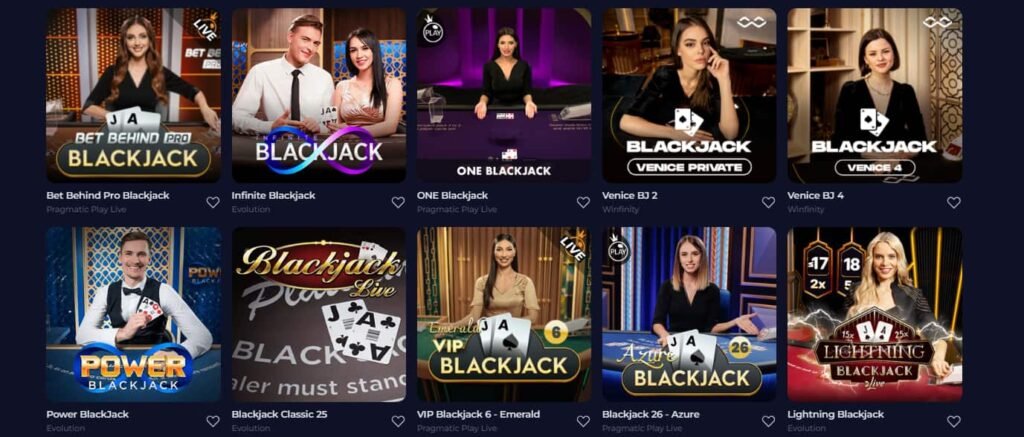1024x437 pixels.
Task: Open Venice Private blackjack thumbnail
Action: [689, 95]
